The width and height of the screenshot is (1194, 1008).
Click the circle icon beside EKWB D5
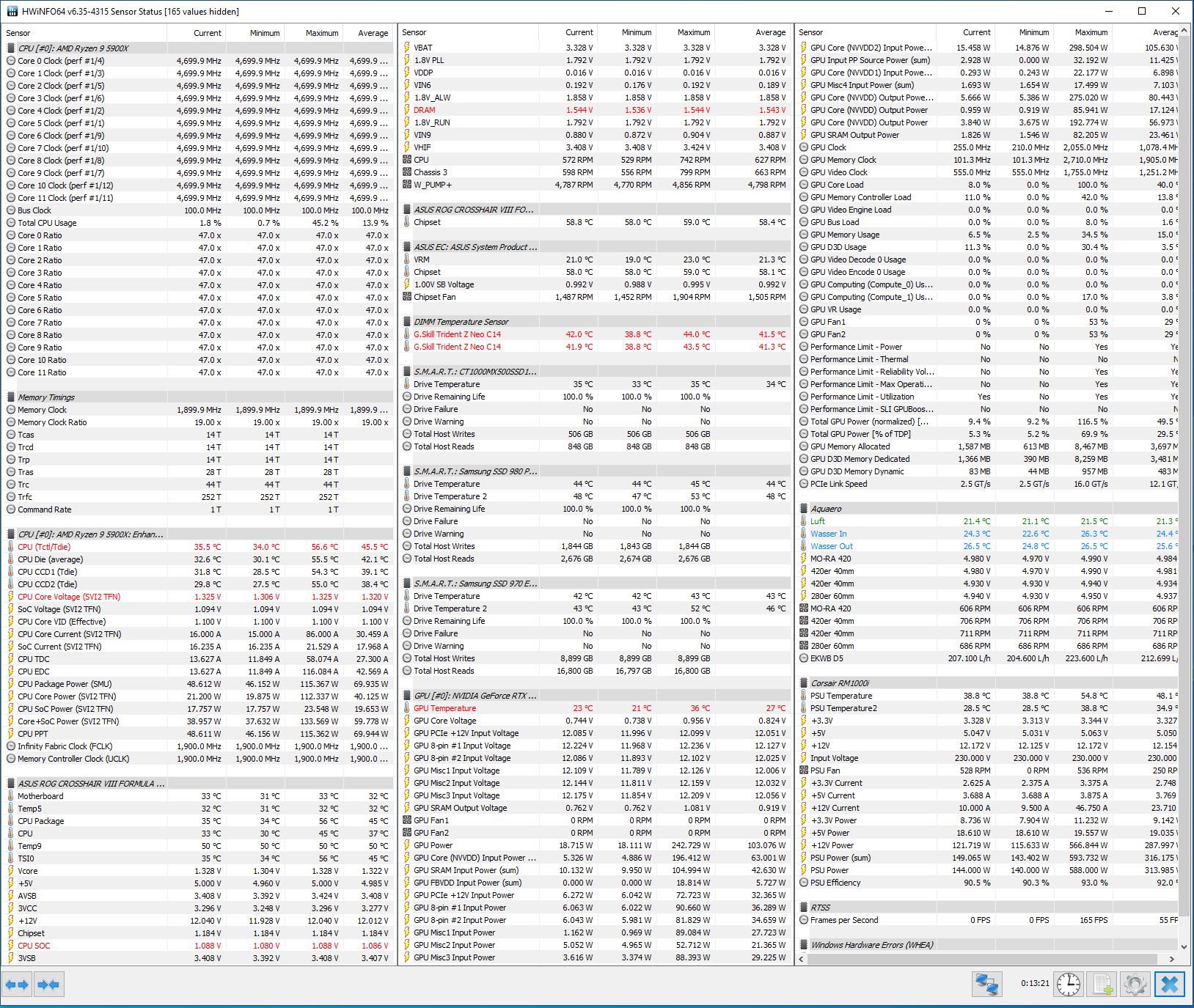point(804,658)
